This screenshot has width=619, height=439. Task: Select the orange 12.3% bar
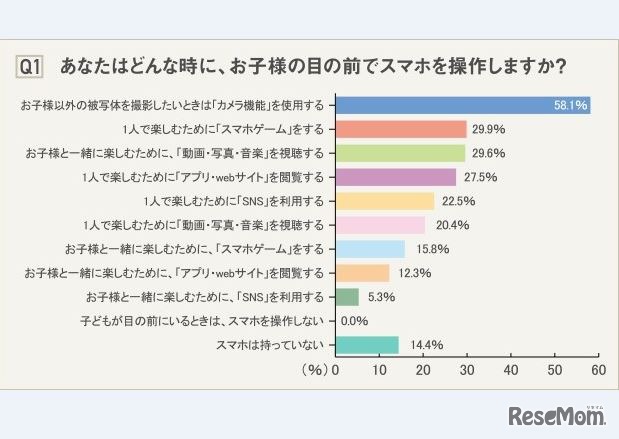click(362, 273)
